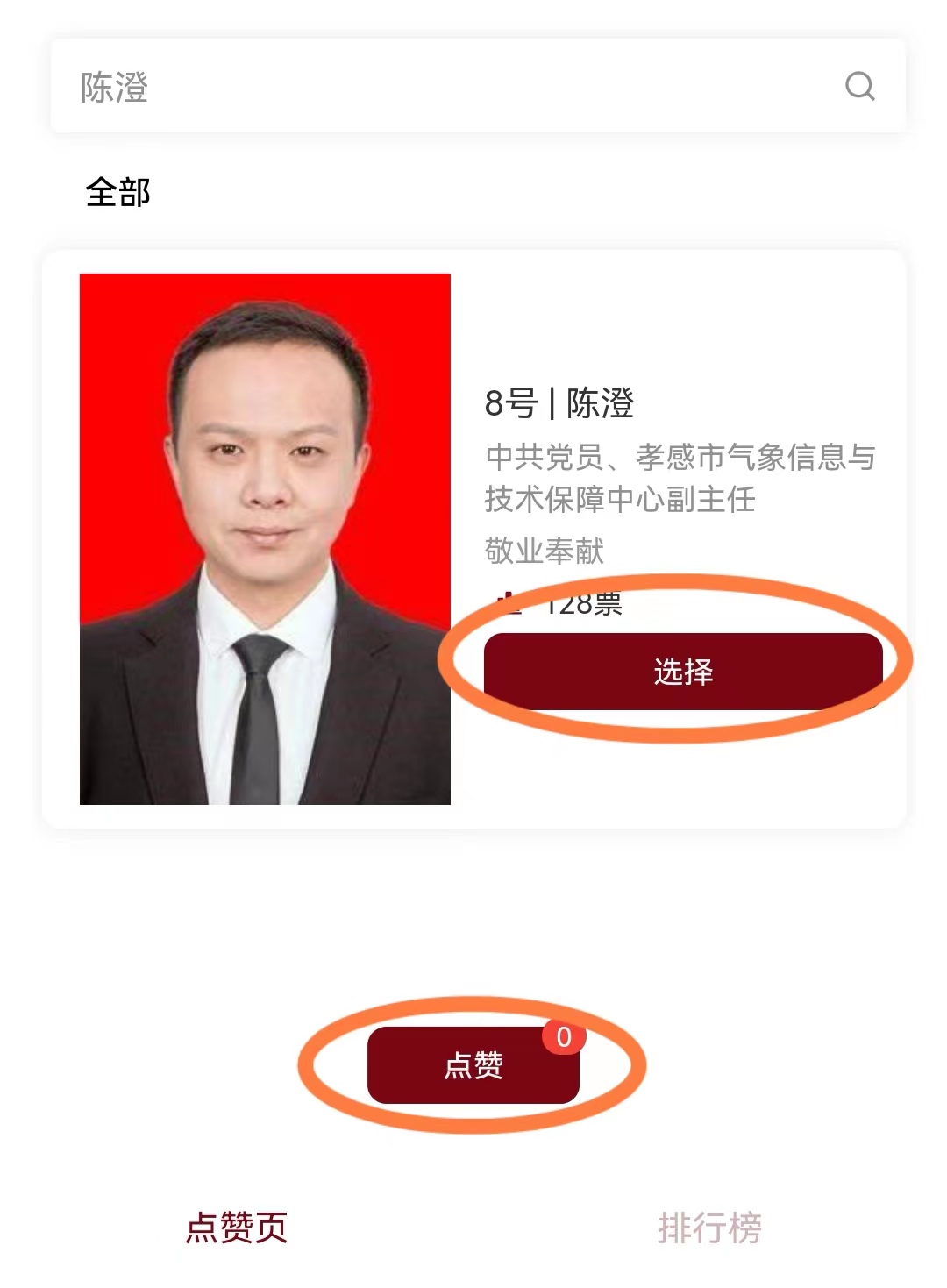This screenshot has width=947, height=1288.
Task: Click the 选择 button for candidate 8号
Action: [683, 672]
